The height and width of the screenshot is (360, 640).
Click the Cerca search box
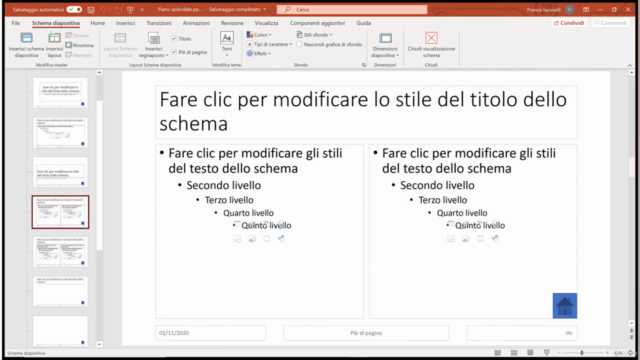point(352,9)
